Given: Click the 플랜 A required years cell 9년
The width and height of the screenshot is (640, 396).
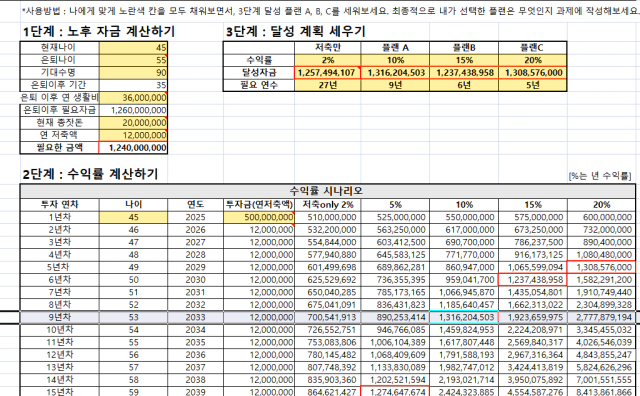Looking at the screenshot, I should (x=395, y=85).
